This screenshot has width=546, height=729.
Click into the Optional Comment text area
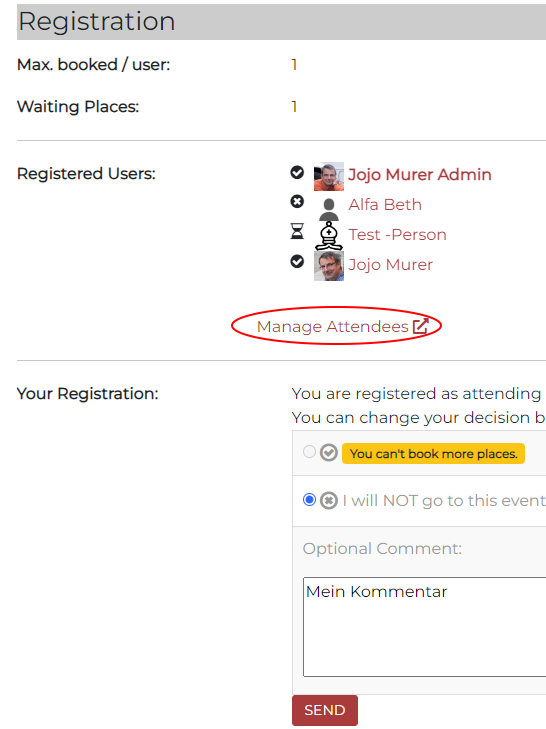[424, 627]
